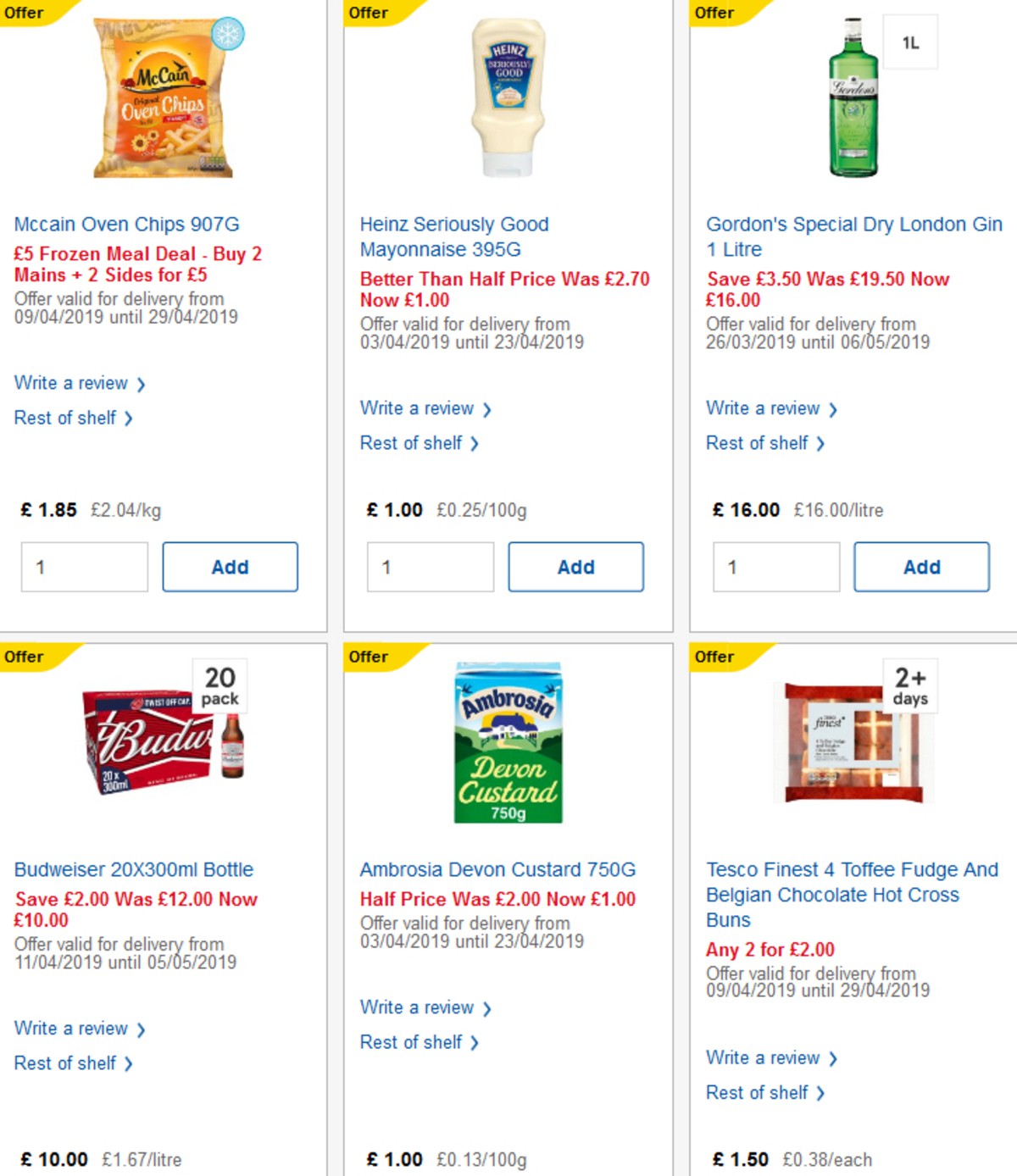Add McCain Oven Chips to the basket
The height and width of the screenshot is (1176, 1017).
pos(230,567)
